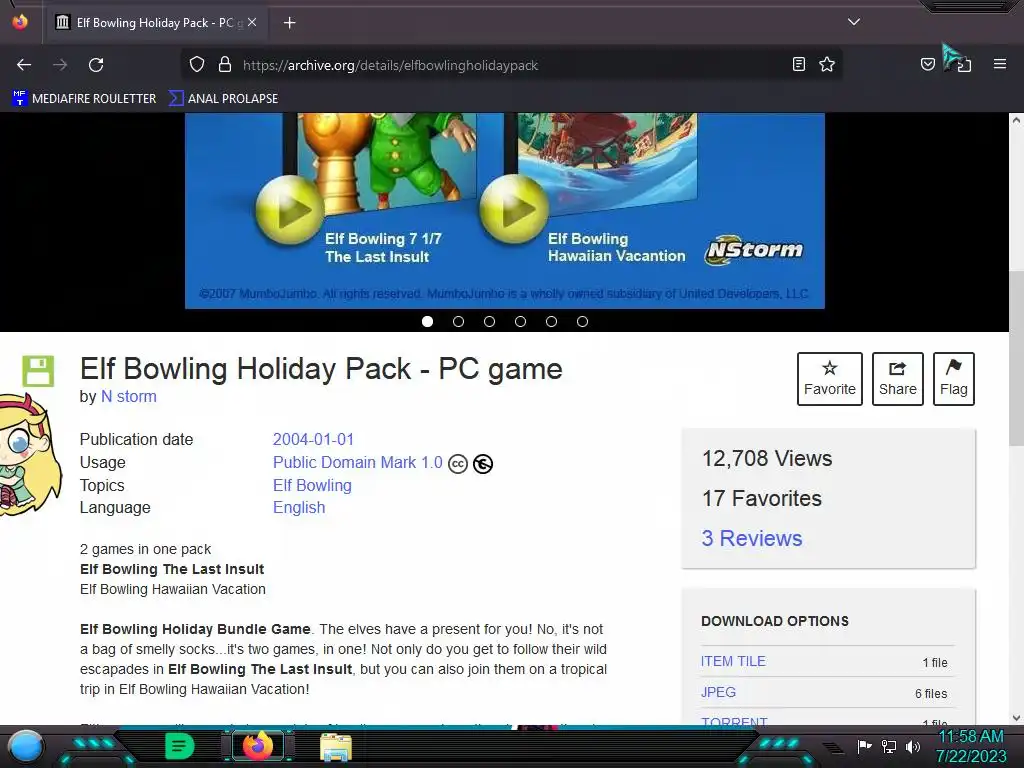Open the MEDIAFIRE ROULETTER bookmark

84,99
